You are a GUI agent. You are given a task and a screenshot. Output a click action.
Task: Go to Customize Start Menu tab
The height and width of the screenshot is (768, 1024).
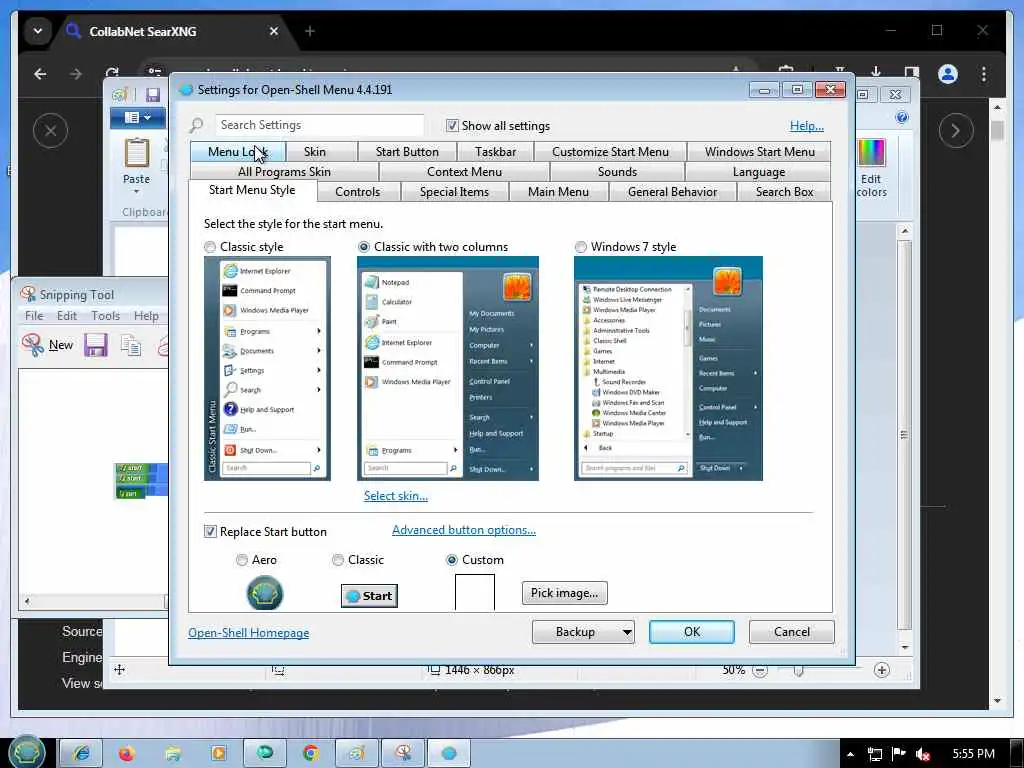(x=610, y=152)
